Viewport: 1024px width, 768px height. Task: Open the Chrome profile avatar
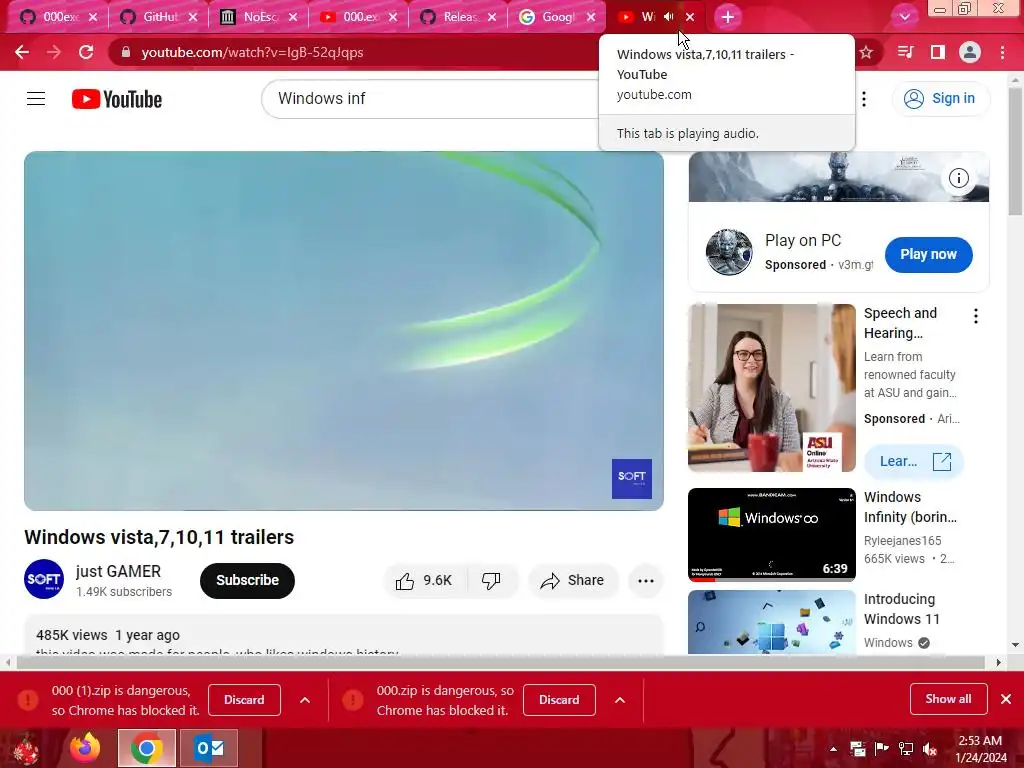pos(970,52)
